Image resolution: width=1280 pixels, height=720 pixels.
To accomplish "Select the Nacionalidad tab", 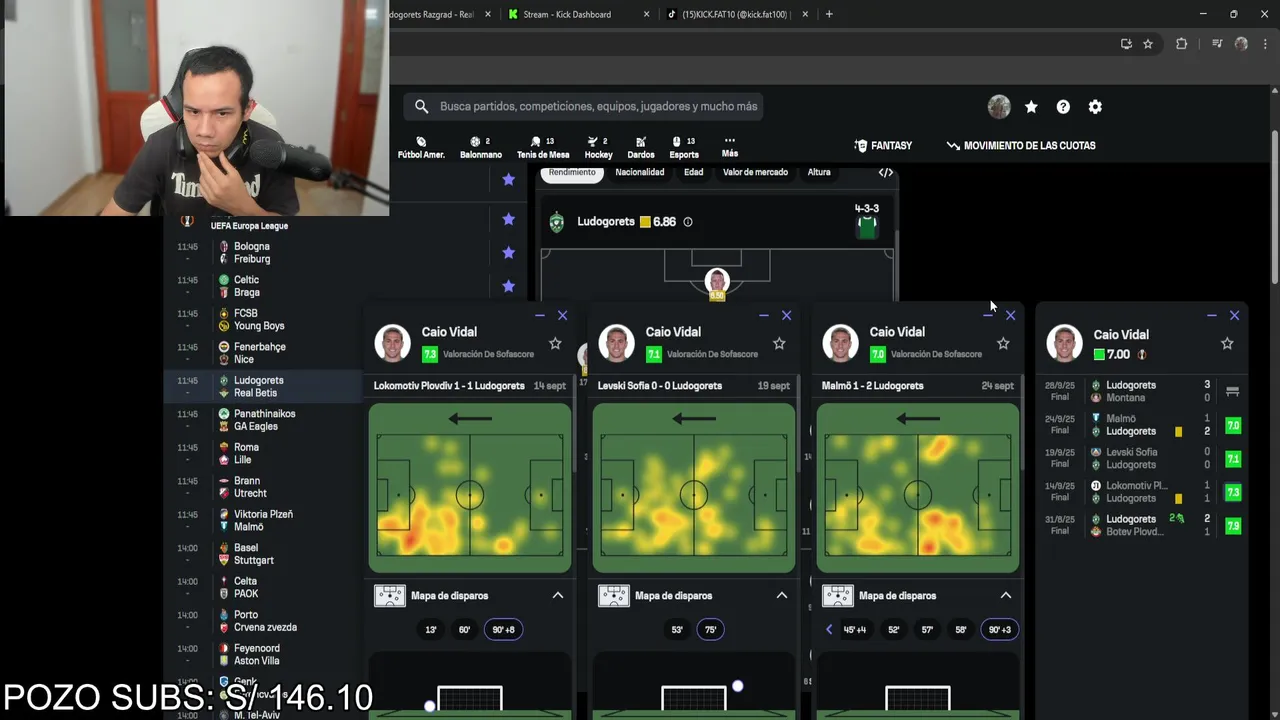I will 640,173.
